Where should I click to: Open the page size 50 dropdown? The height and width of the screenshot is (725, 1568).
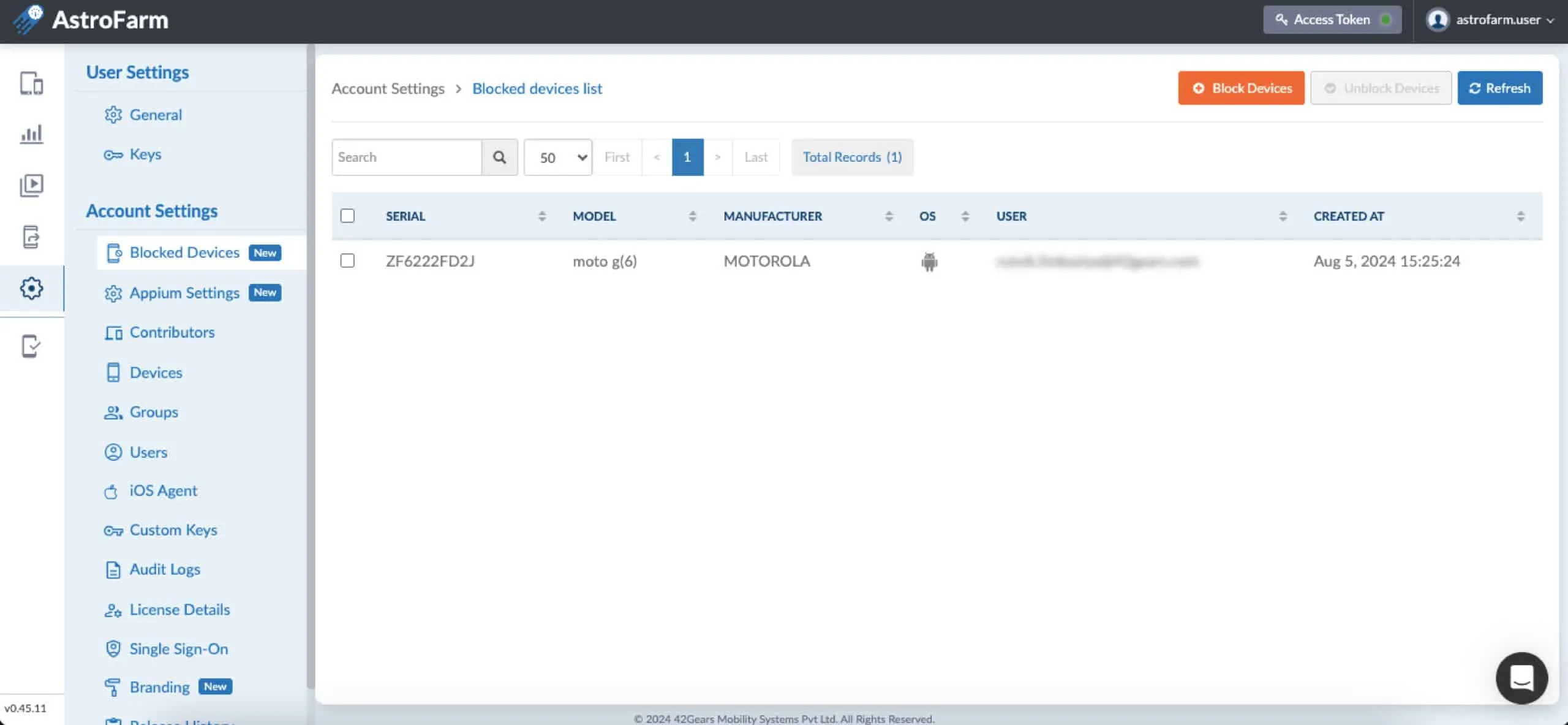(558, 158)
